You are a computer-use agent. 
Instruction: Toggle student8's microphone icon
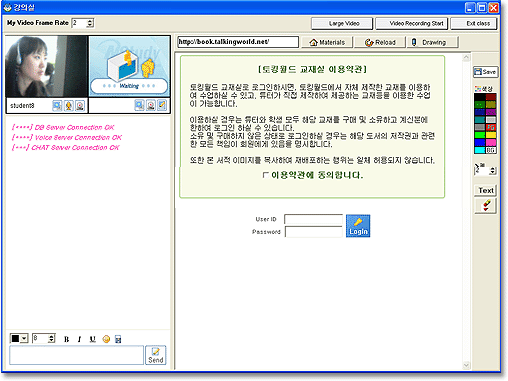tap(69, 106)
